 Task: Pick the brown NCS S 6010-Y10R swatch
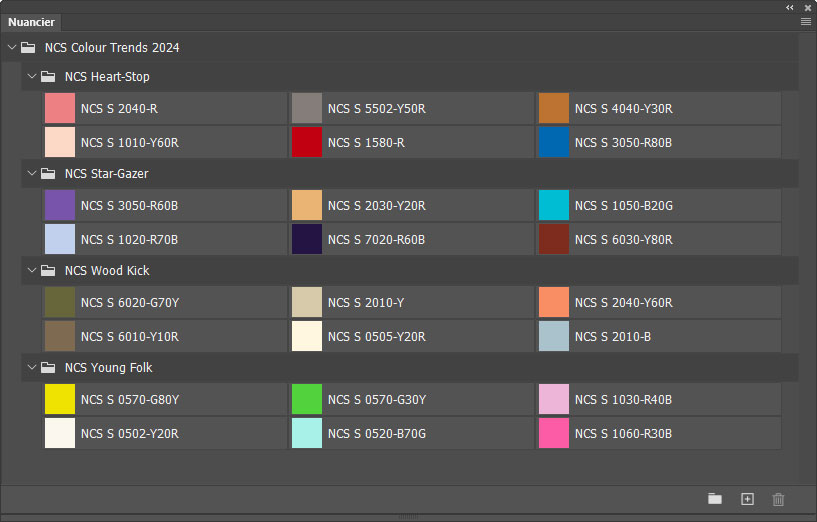tap(60, 336)
